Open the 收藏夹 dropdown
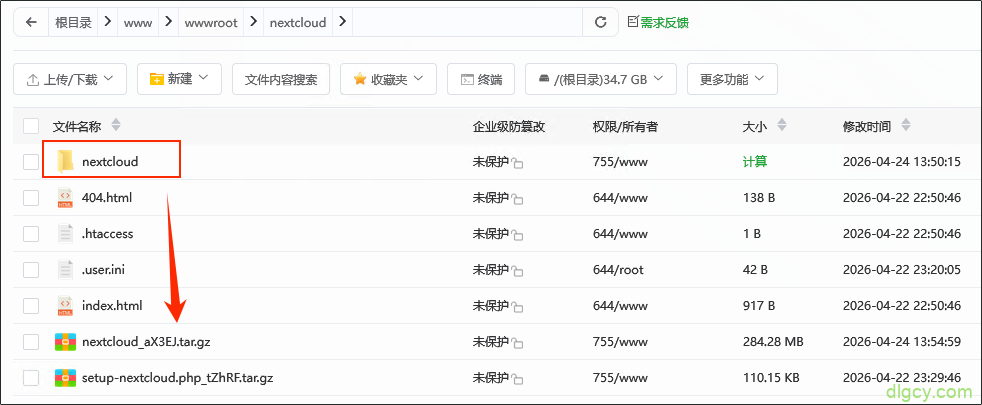 coord(388,79)
